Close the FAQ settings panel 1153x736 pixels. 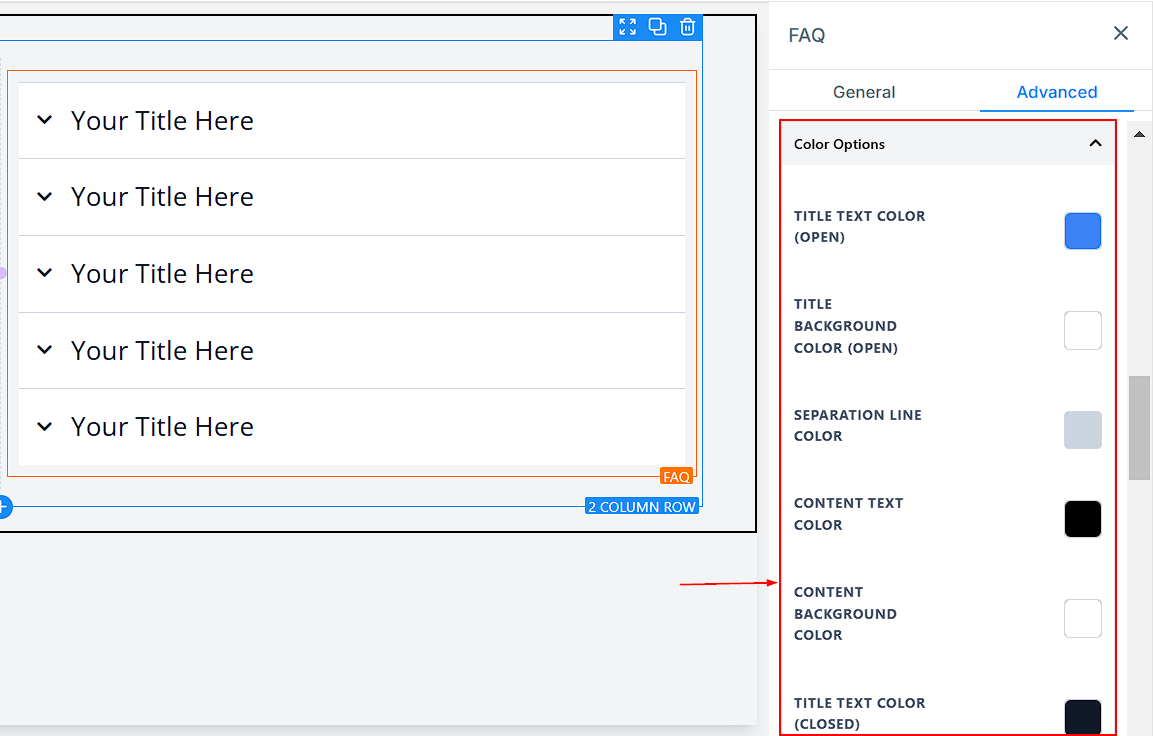tap(1120, 34)
